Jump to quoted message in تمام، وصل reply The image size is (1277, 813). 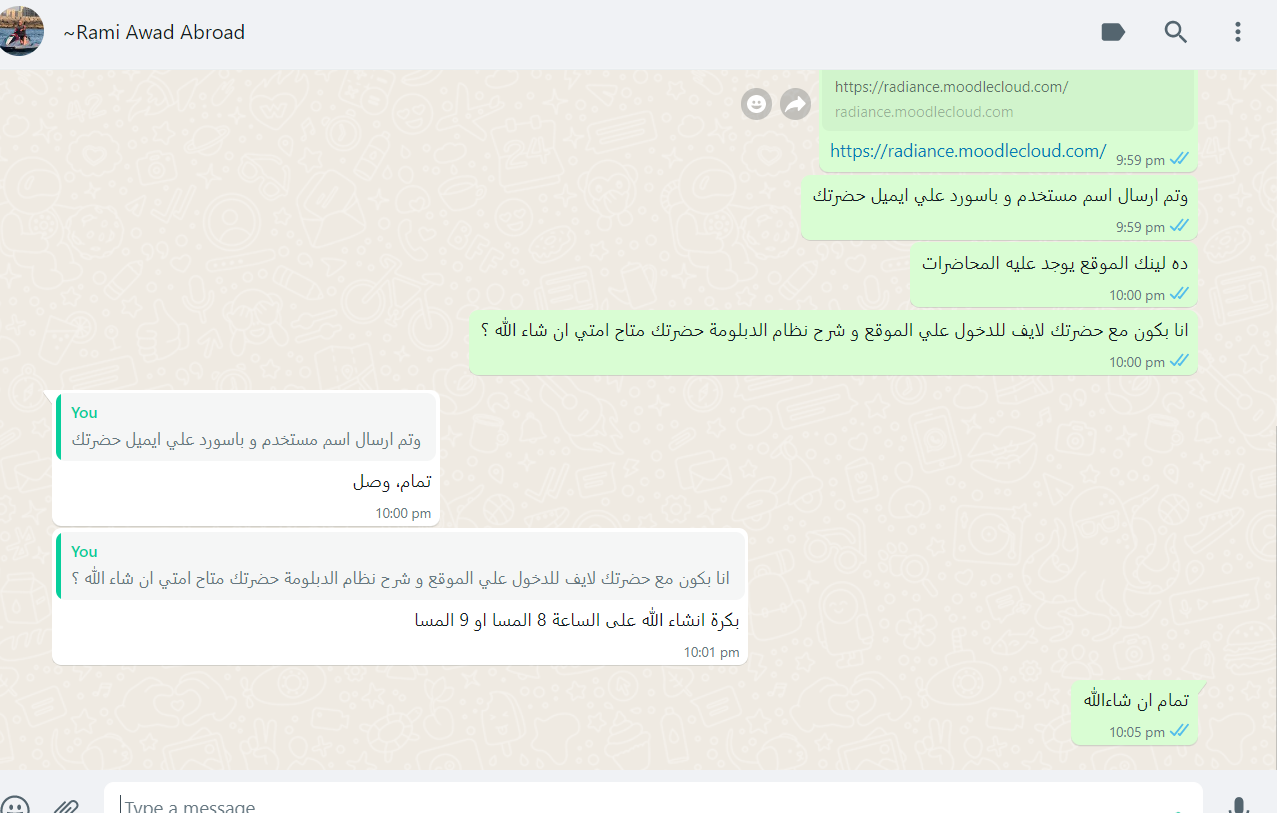pyautogui.click(x=247, y=427)
